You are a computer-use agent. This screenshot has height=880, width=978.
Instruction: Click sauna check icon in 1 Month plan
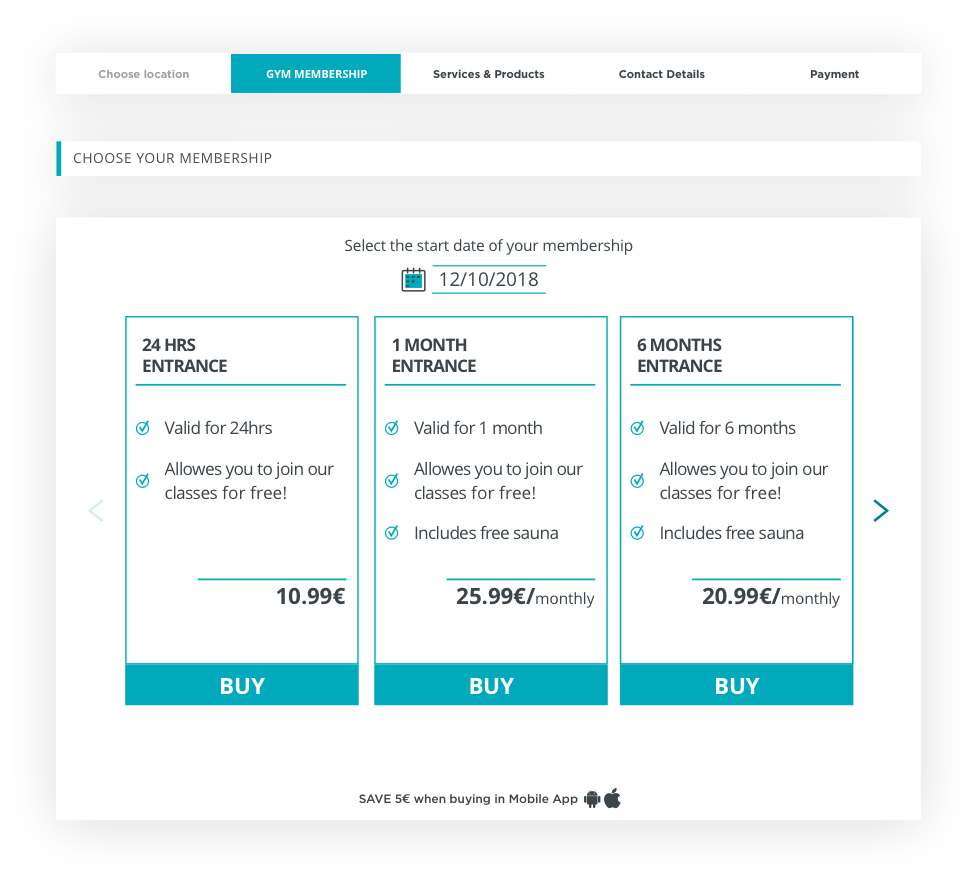(x=392, y=533)
